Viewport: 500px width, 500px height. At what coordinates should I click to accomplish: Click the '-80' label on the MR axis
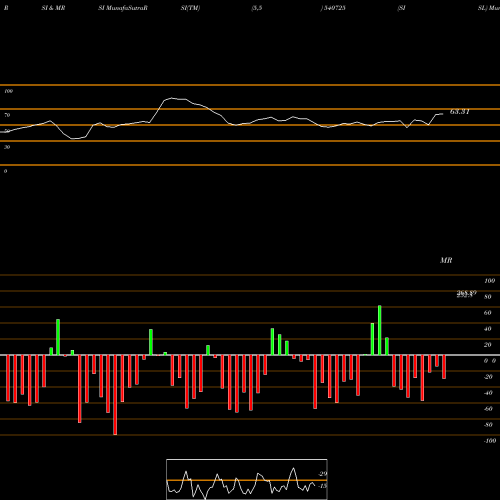point(488,425)
